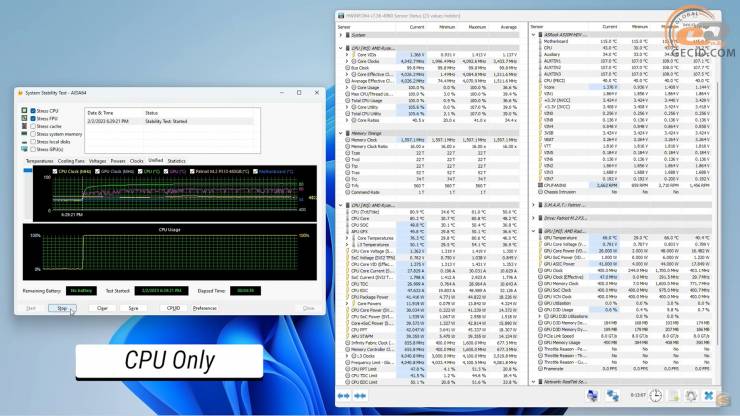Click the Preferences button
The image size is (740, 416).
tap(204, 308)
